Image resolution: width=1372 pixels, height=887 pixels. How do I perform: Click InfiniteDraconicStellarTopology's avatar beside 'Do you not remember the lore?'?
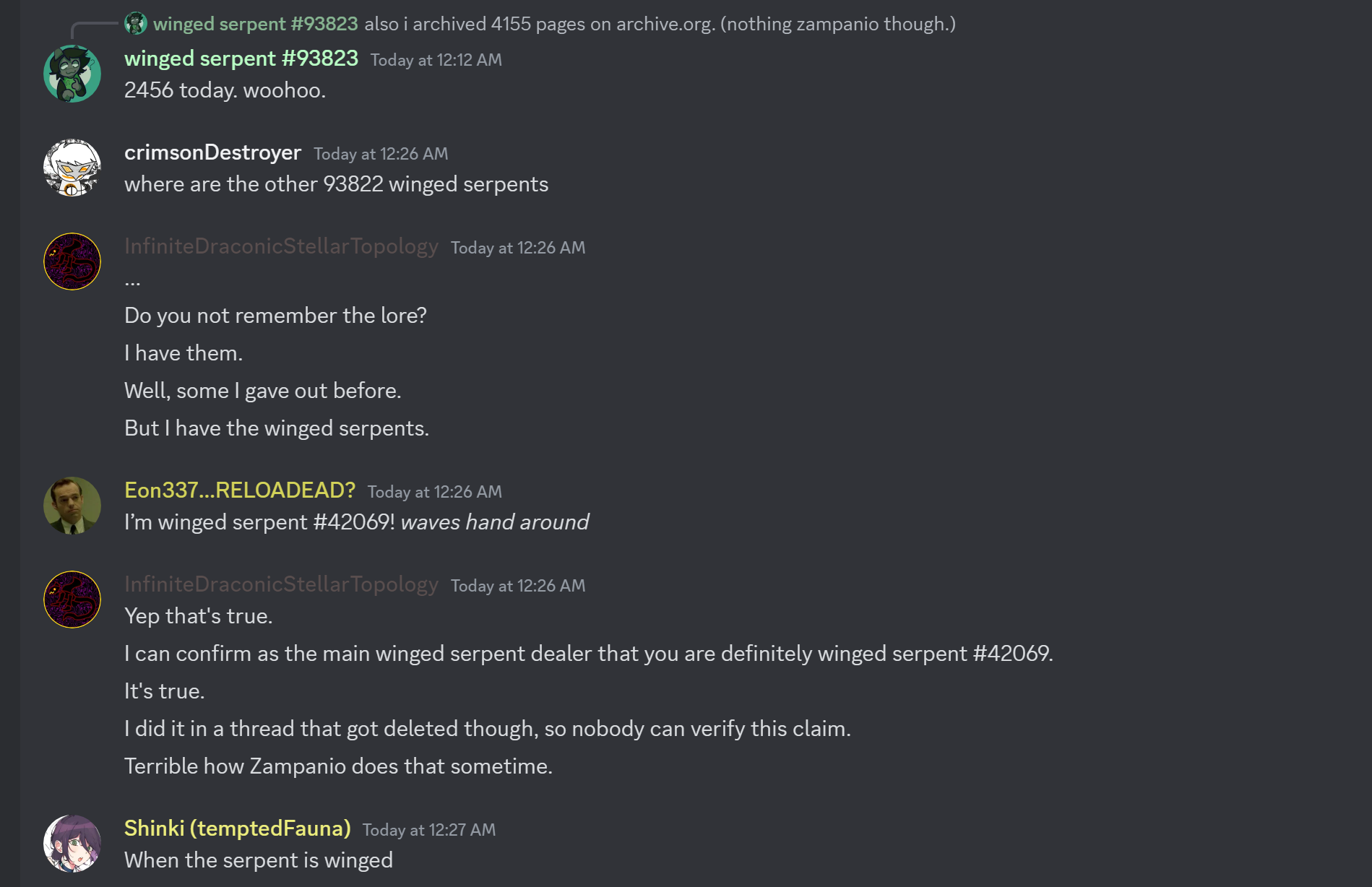(72, 261)
